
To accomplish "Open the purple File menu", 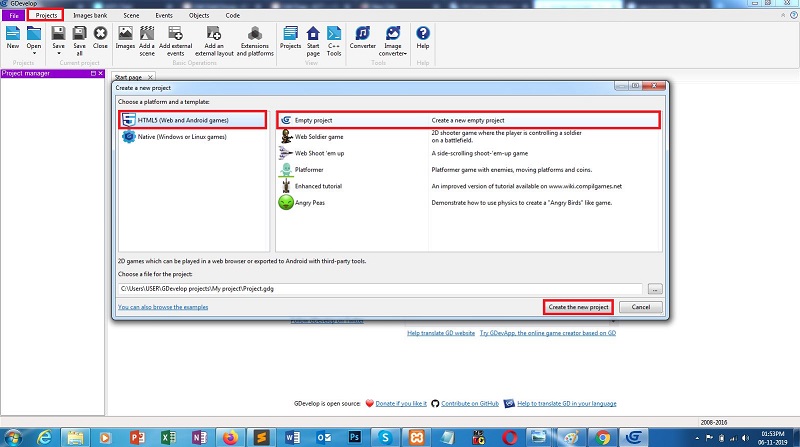I will 14,15.
